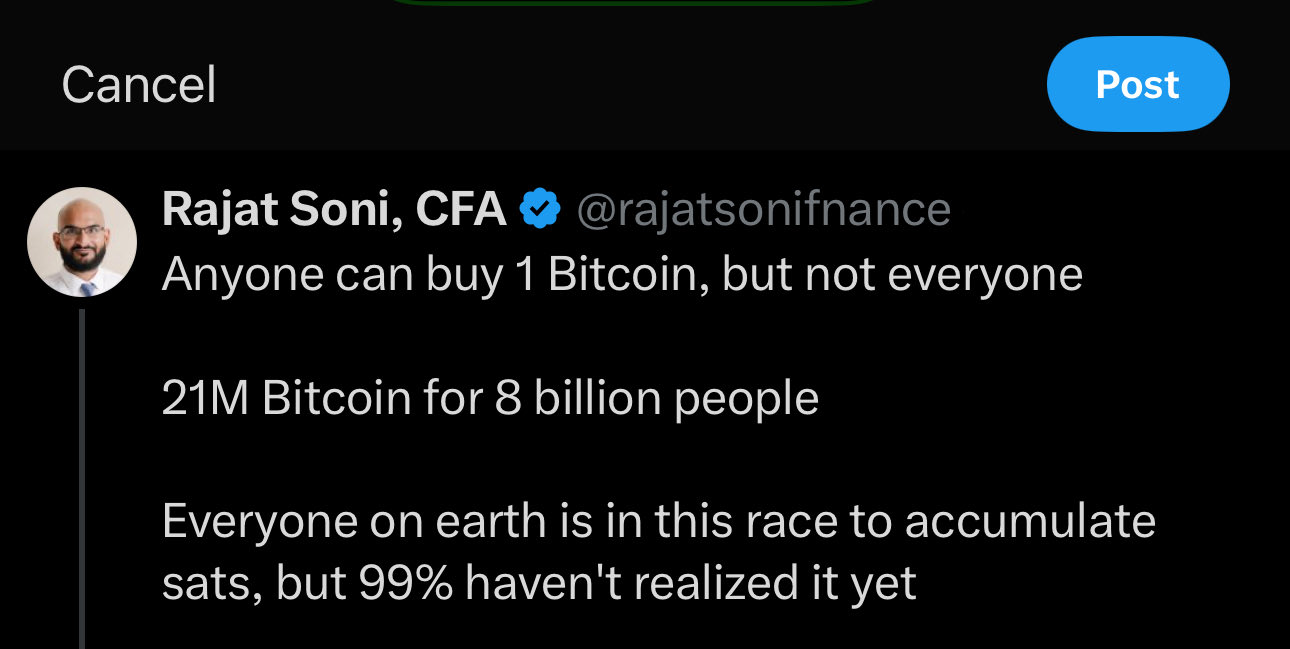Image resolution: width=1290 pixels, height=649 pixels.
Task: Tap the blue Post button
Action: 1137,85
